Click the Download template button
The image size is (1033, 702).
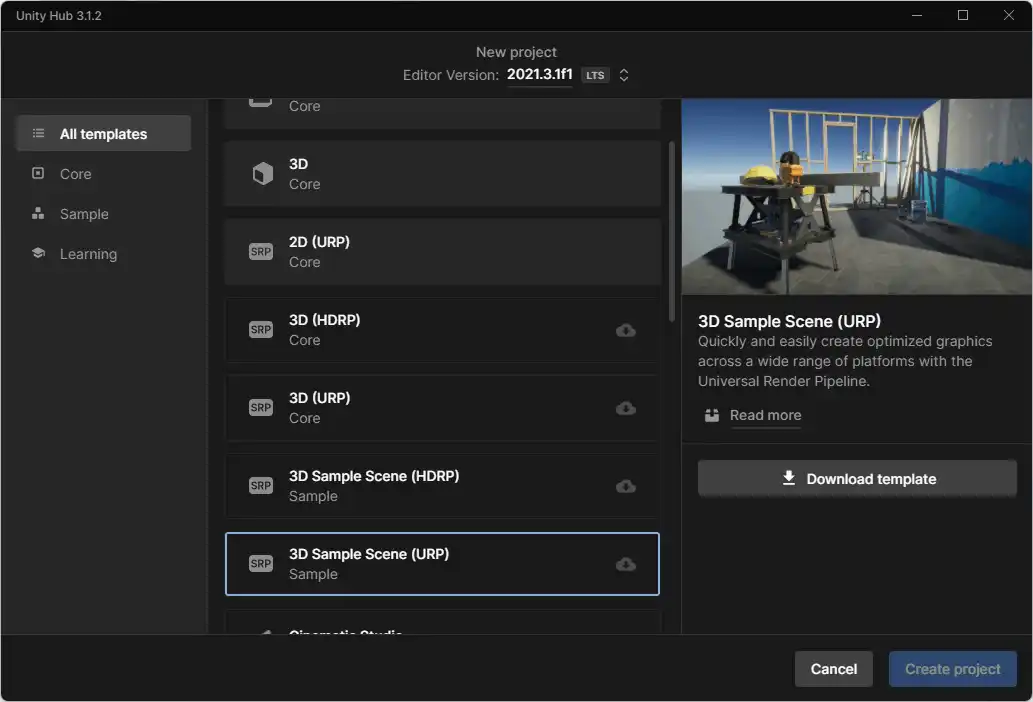pyautogui.click(x=857, y=479)
